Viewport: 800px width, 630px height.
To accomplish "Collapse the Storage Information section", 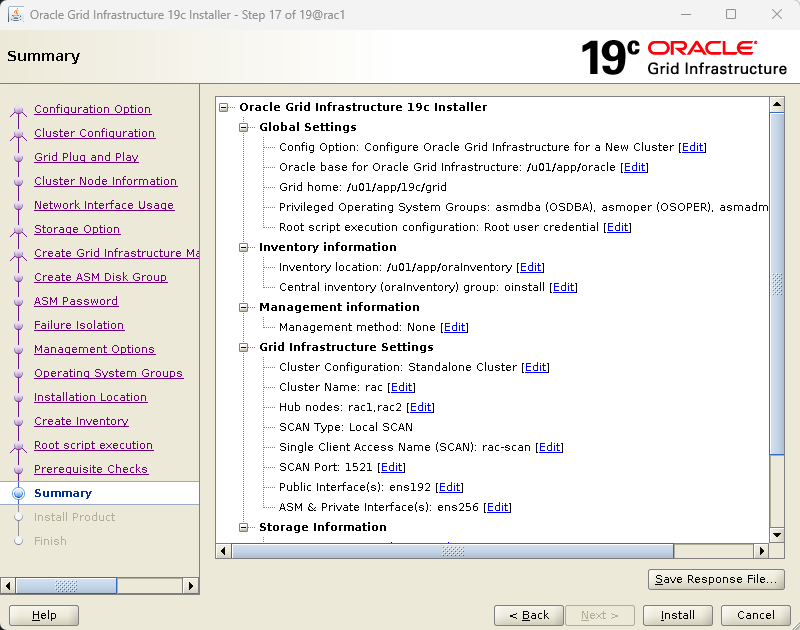I will click(243, 527).
